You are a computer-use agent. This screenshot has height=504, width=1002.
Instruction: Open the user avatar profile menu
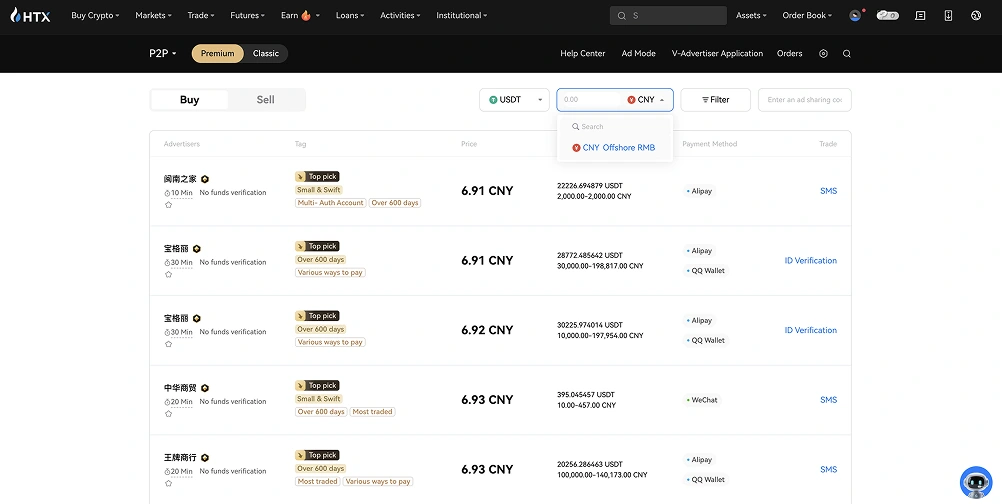(855, 15)
